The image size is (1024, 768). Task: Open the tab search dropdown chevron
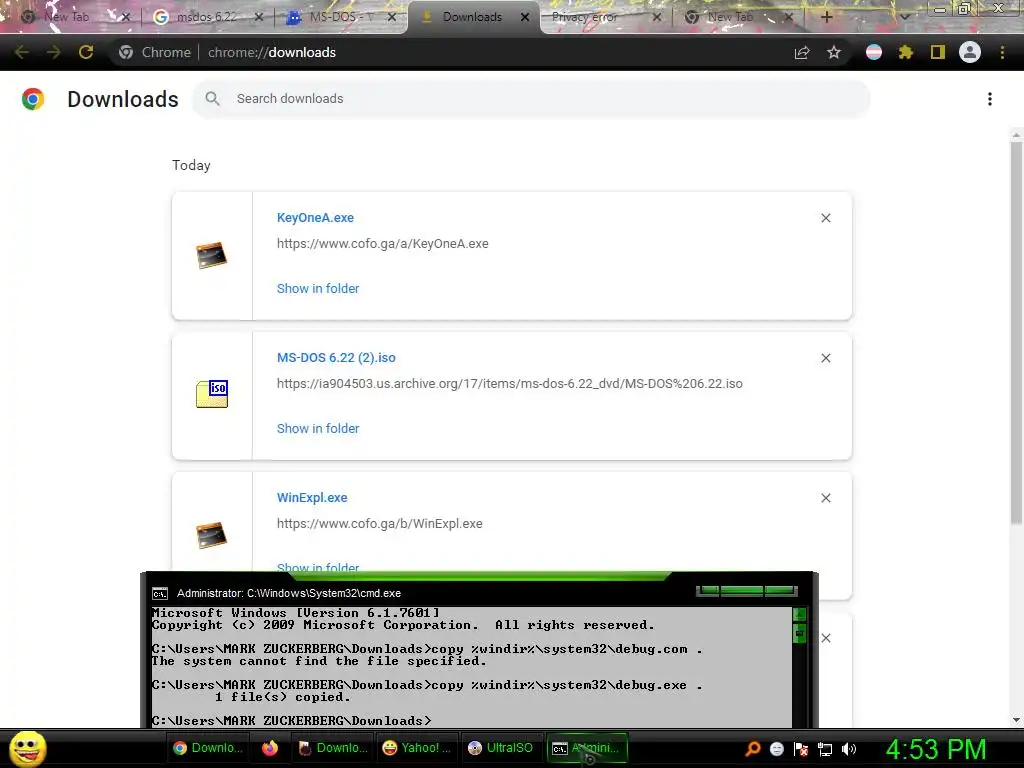904,17
